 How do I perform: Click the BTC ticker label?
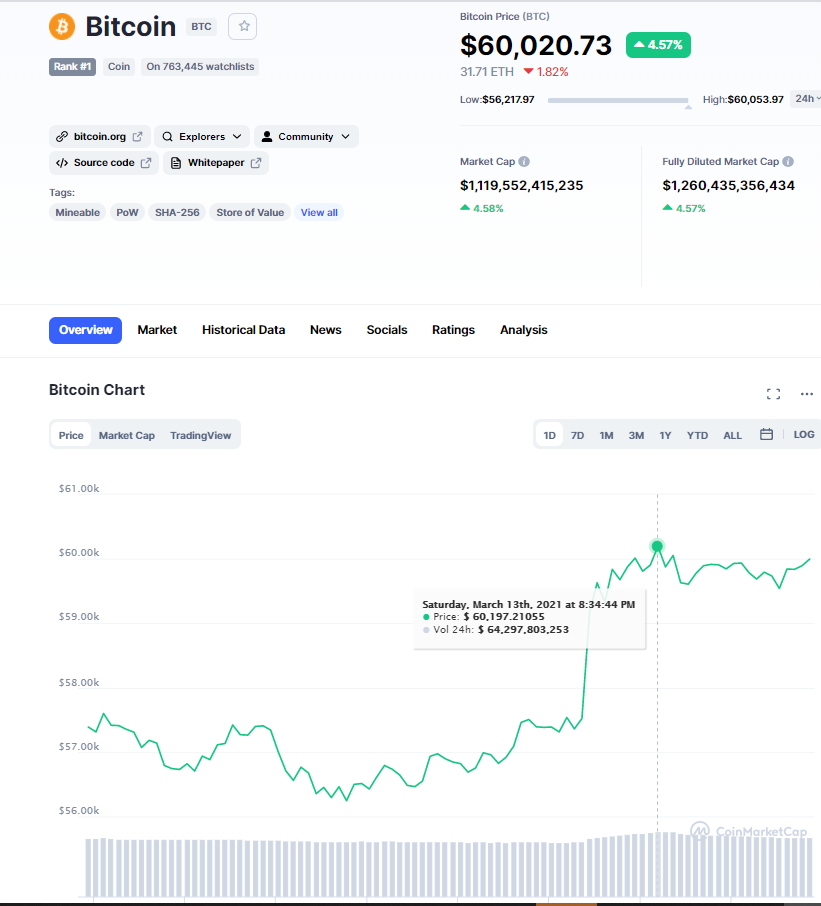point(201,27)
